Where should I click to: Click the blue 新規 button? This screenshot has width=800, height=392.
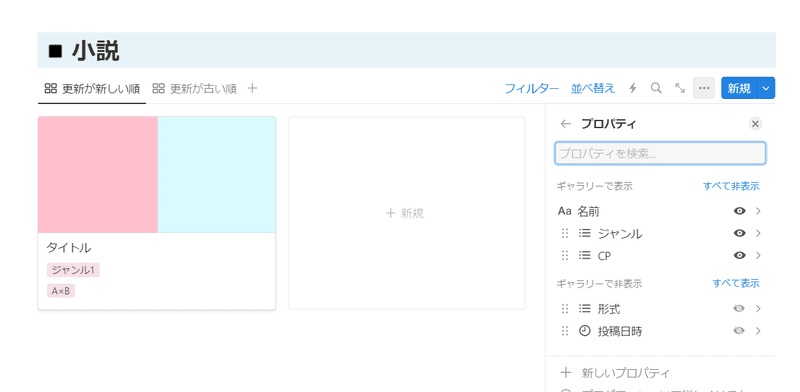(x=739, y=88)
